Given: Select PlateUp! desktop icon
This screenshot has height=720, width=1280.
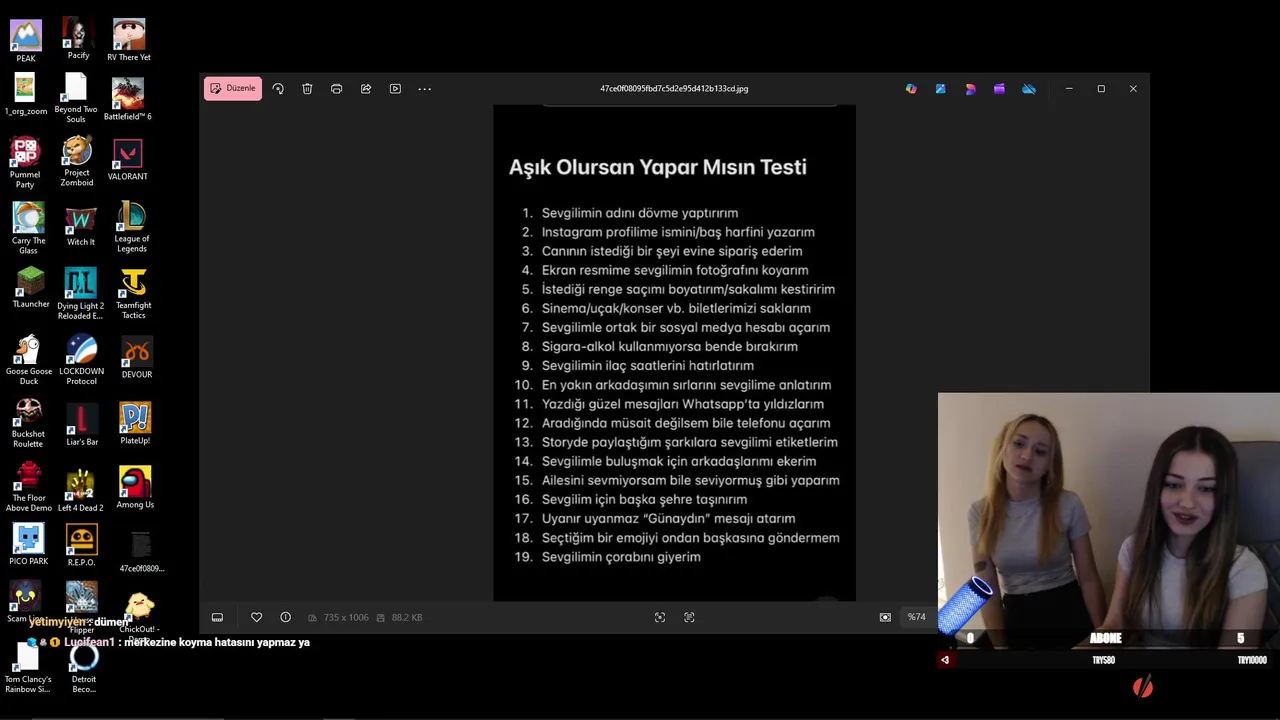Looking at the screenshot, I should pos(135,424).
